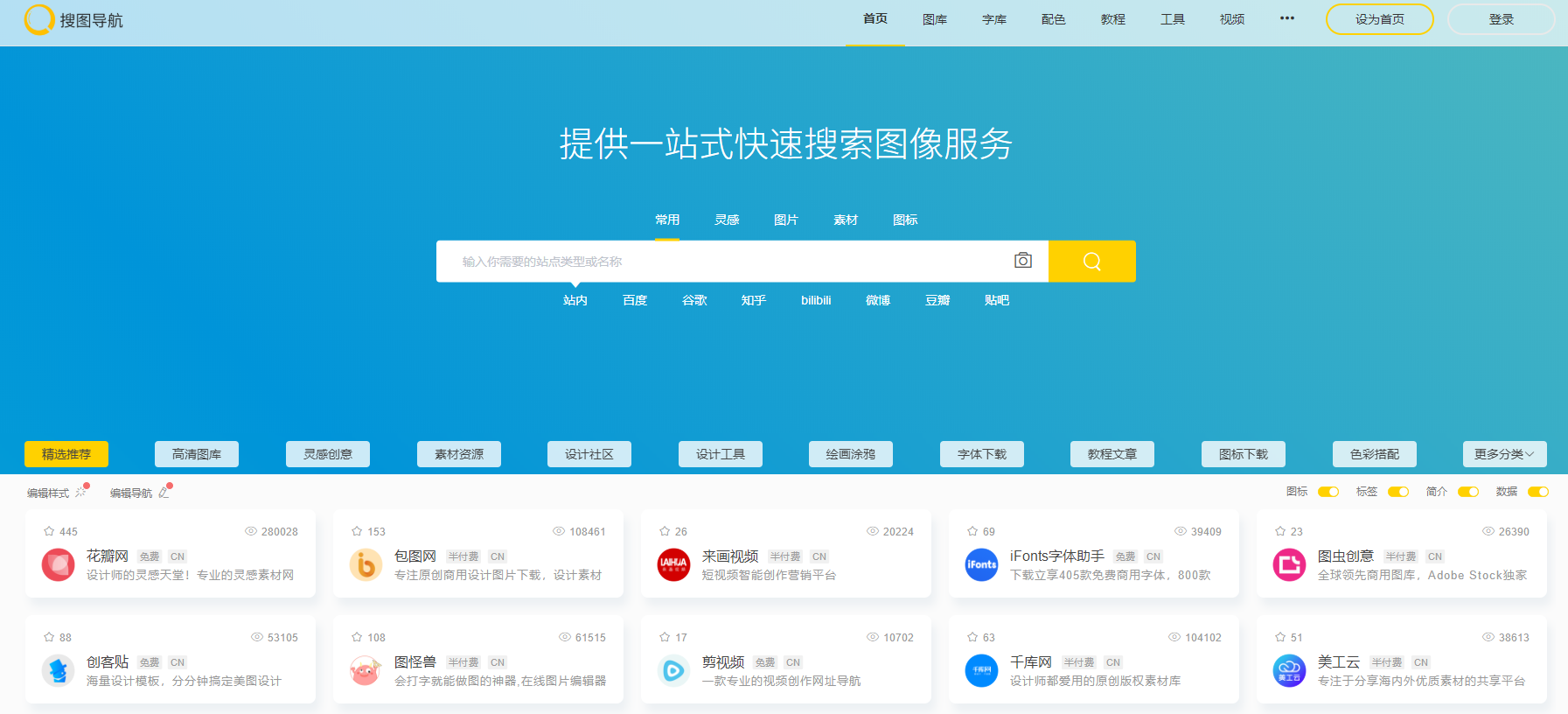This screenshot has height=714, width=1568.
Task: Select the 设计社区 category button
Action: tap(589, 454)
